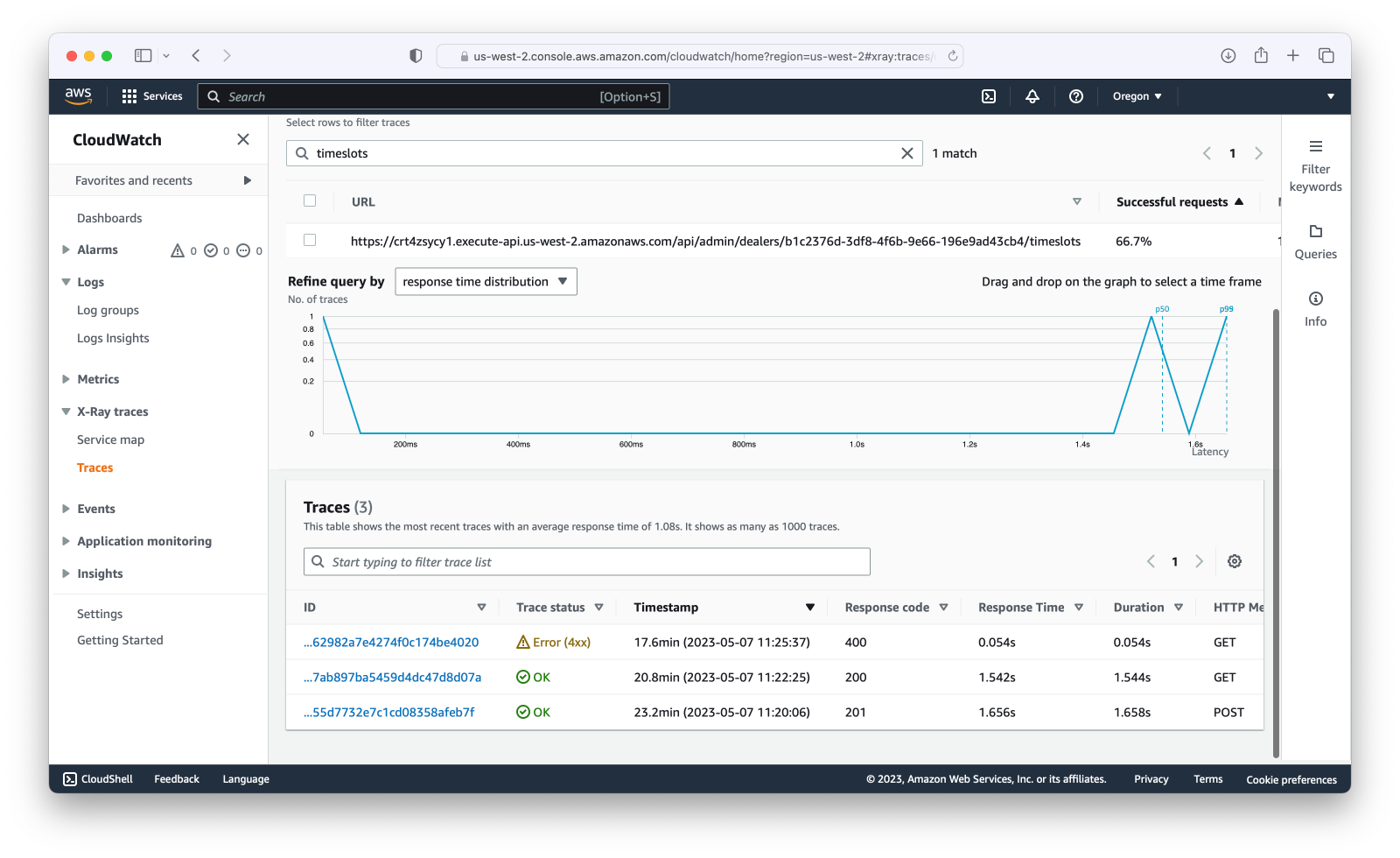Click Feedback in the footer
1400x858 pixels.
pos(177,778)
